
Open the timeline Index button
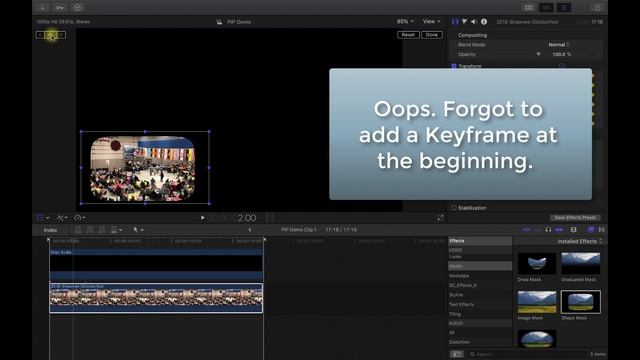[x=50, y=230]
